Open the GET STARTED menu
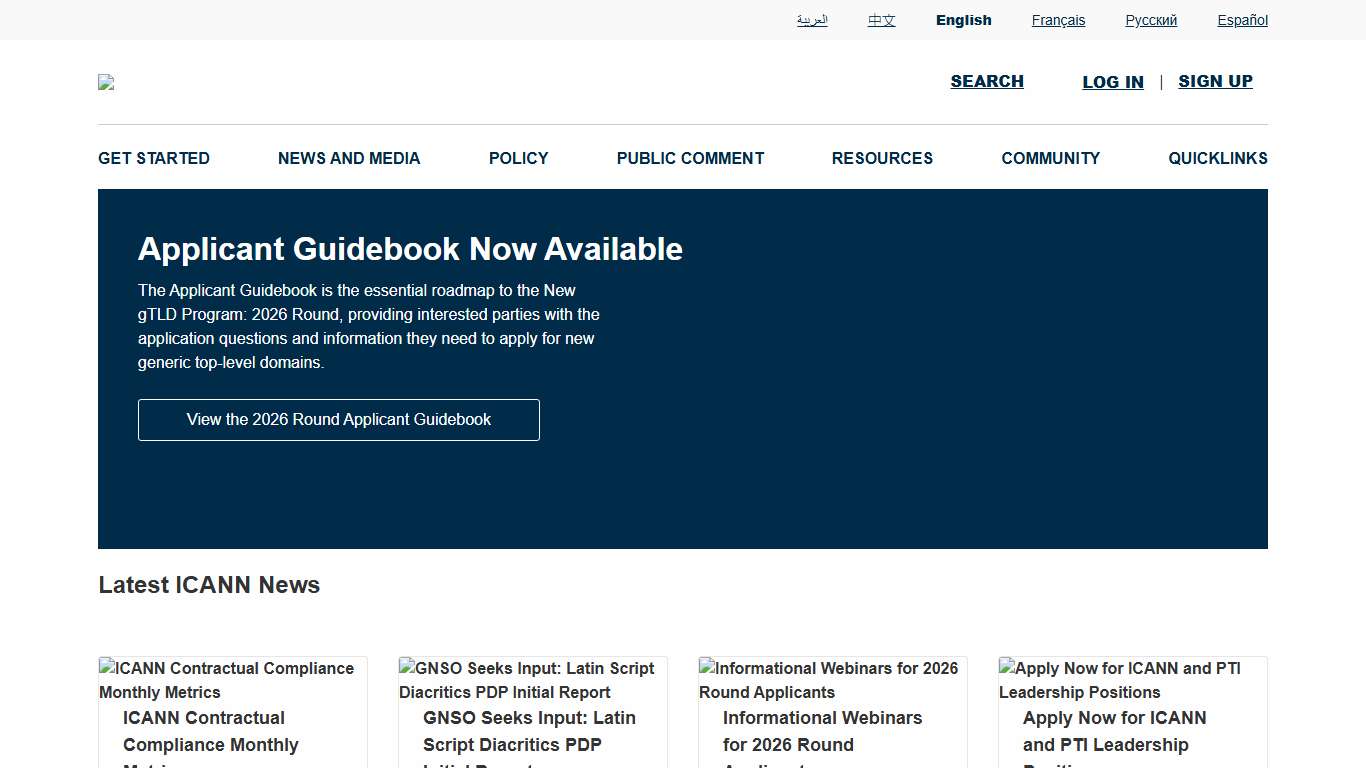Viewport: 1366px width, 768px height. click(x=153, y=158)
